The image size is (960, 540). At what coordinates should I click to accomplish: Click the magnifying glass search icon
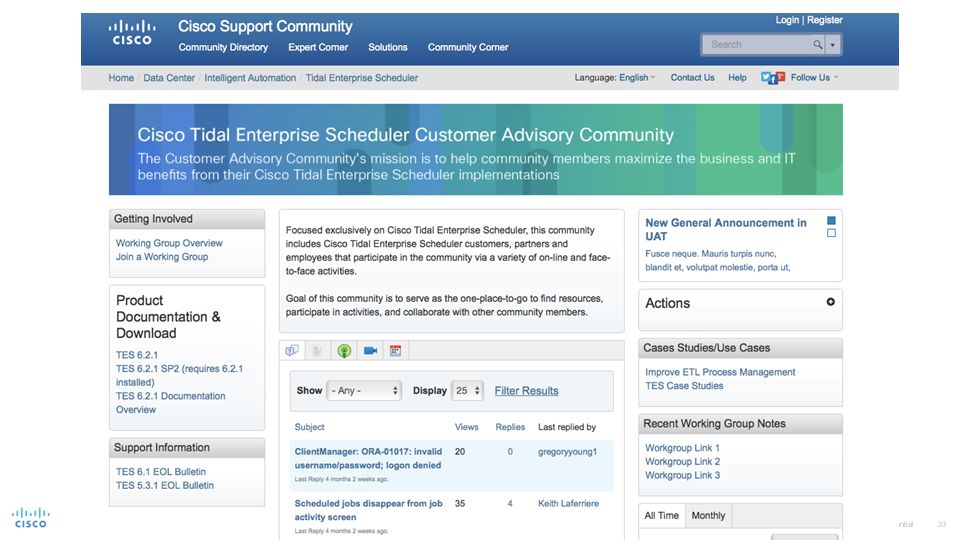[x=817, y=45]
